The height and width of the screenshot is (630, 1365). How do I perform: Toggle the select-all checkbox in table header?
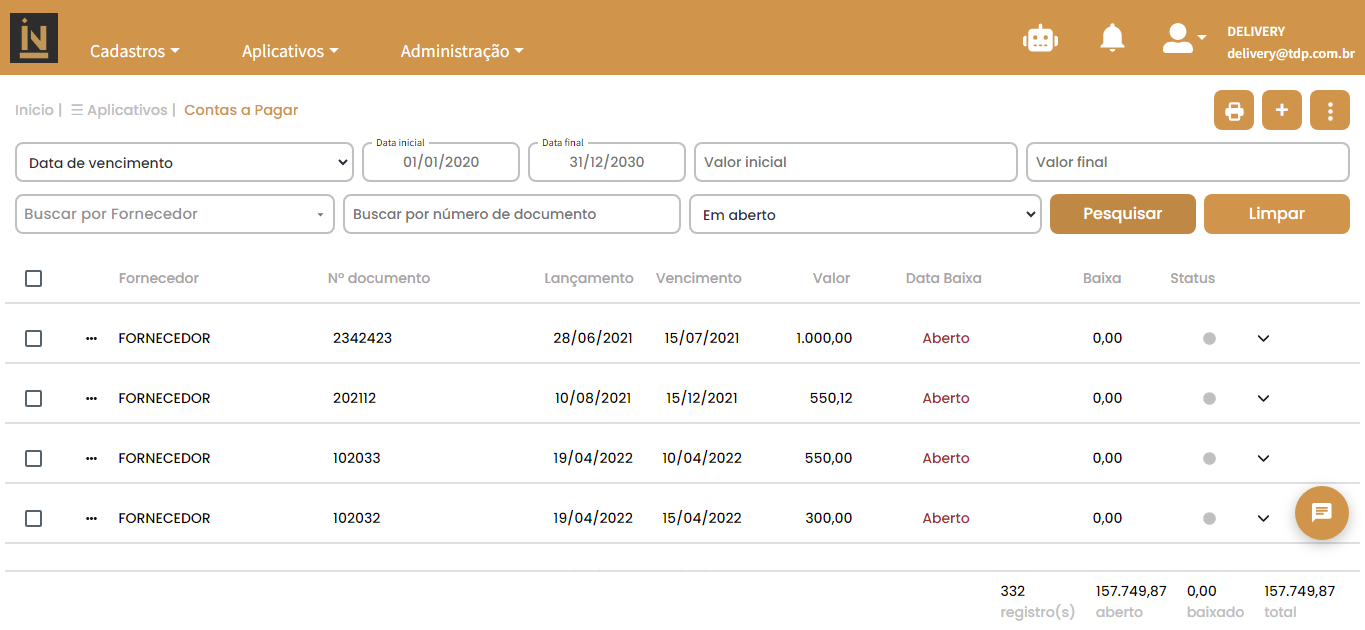coord(33,279)
